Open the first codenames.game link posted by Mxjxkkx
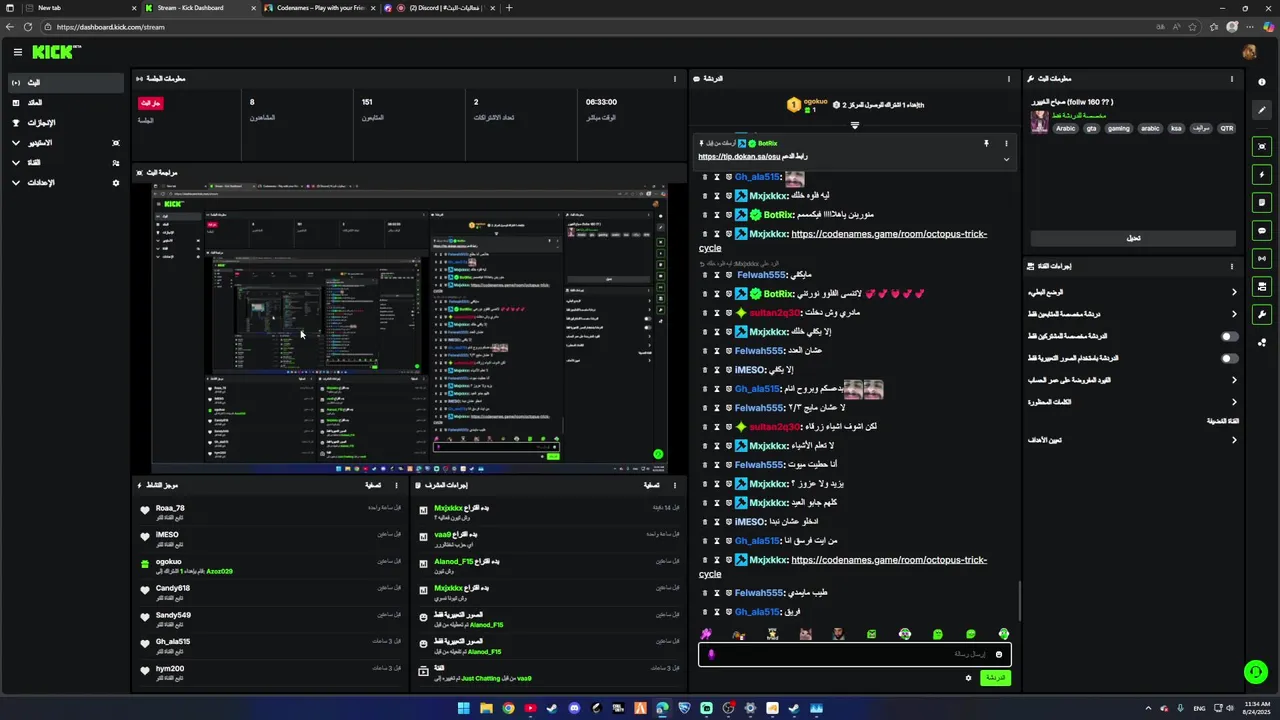The image size is (1280, 720). click(x=843, y=240)
